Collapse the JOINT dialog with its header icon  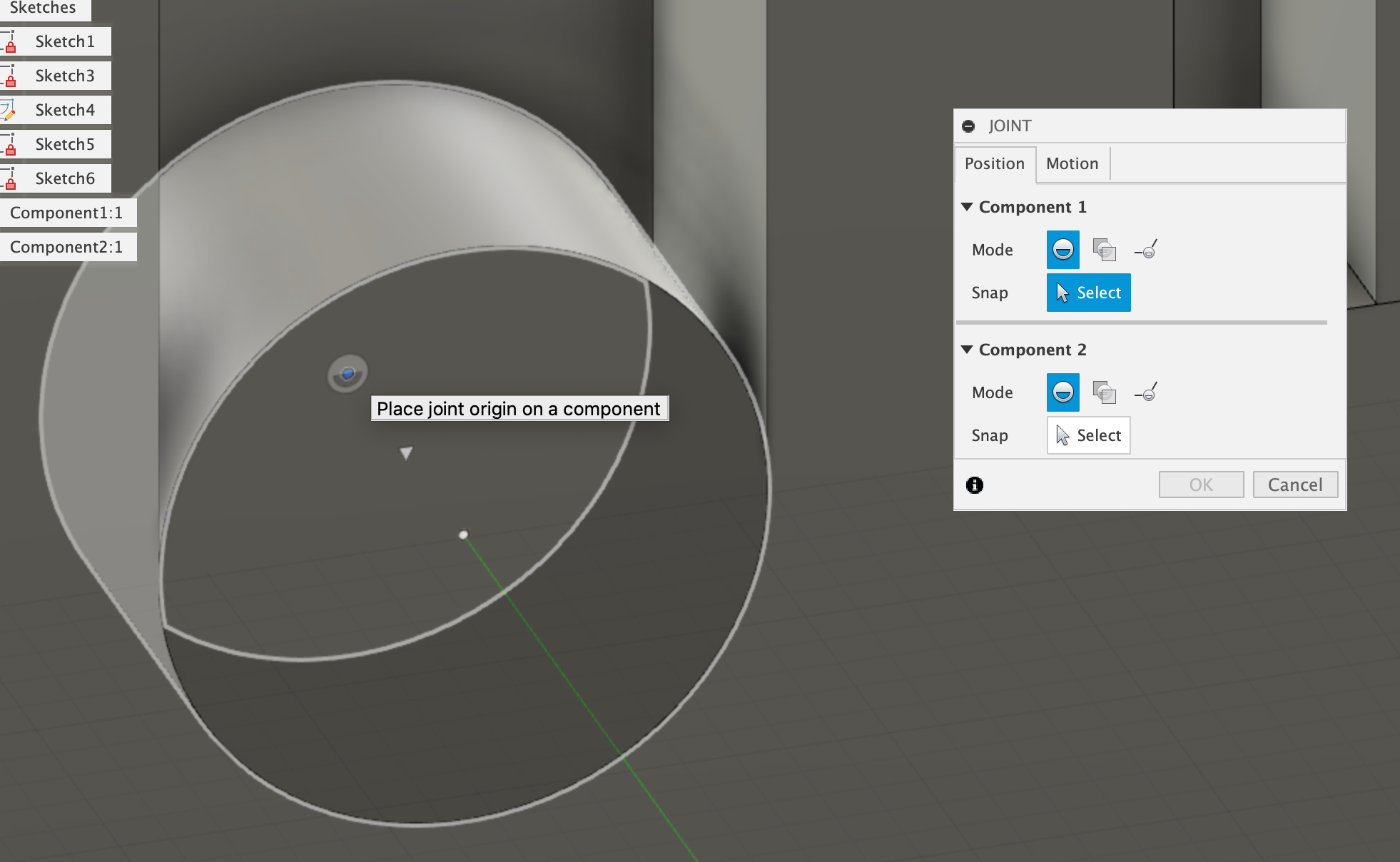(968, 126)
